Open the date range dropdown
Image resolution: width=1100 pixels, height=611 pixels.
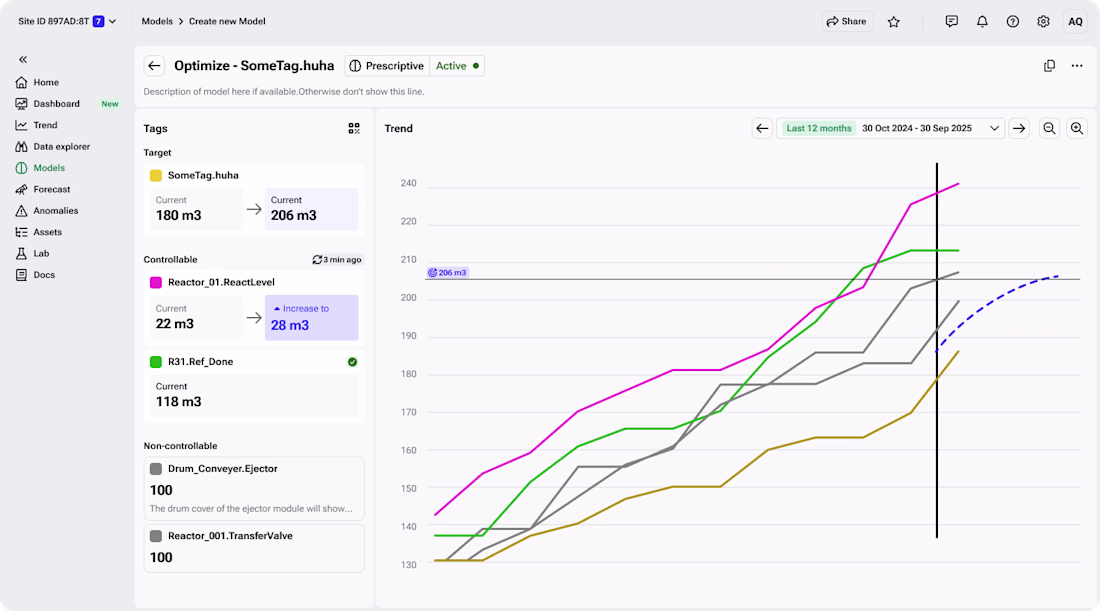[994, 128]
